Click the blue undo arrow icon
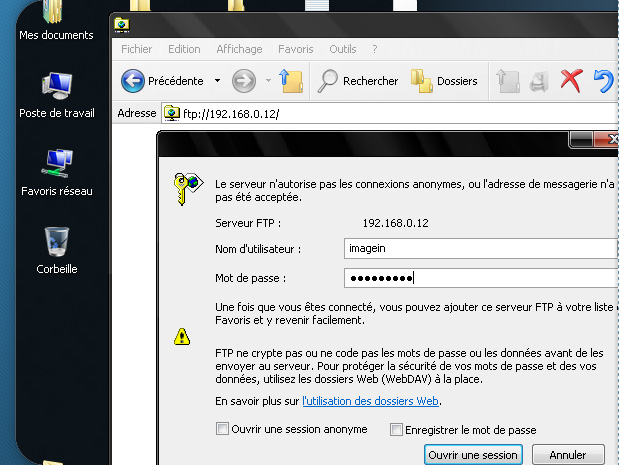 (x=604, y=81)
